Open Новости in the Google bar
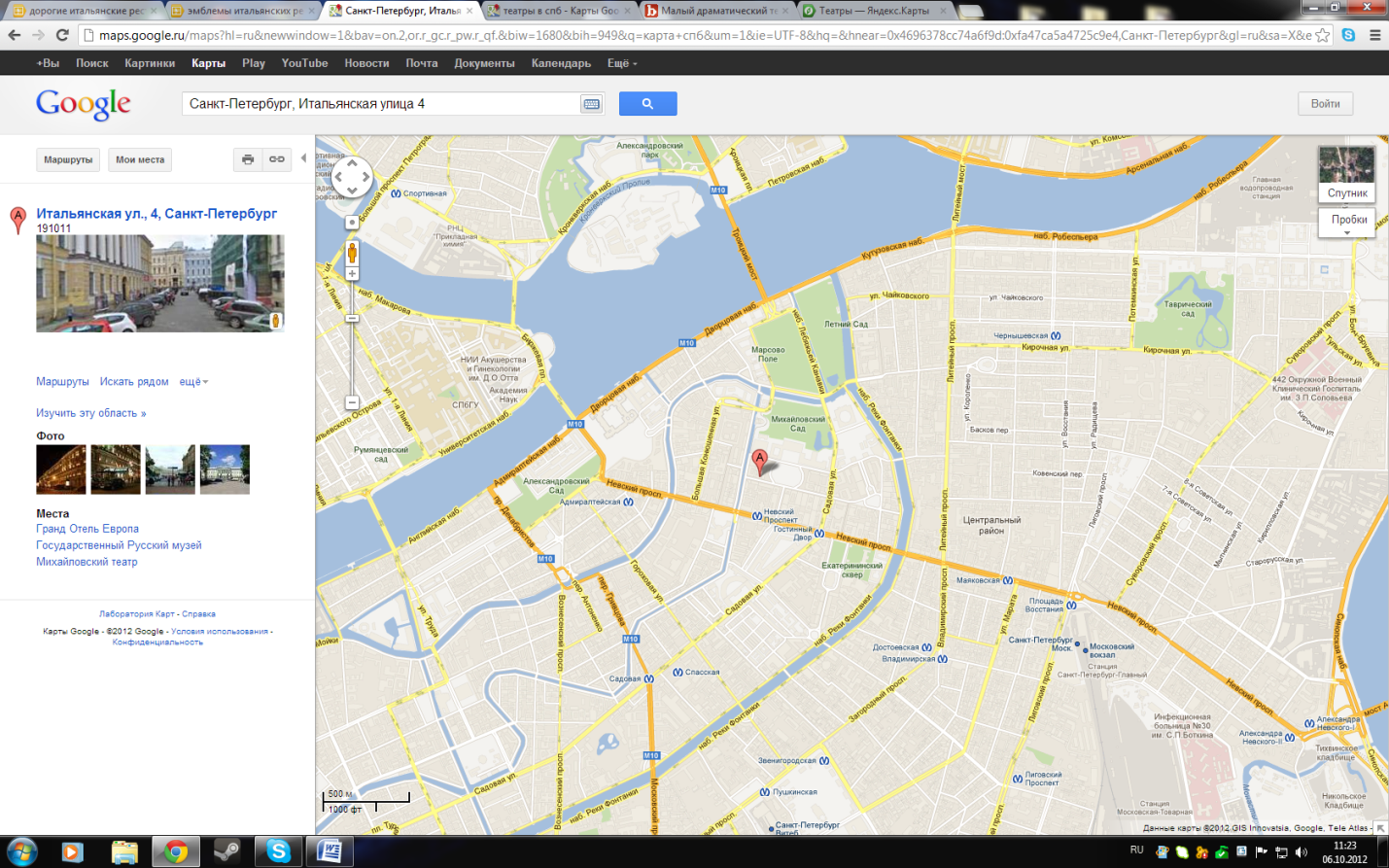1389x868 pixels. pyautogui.click(x=366, y=63)
